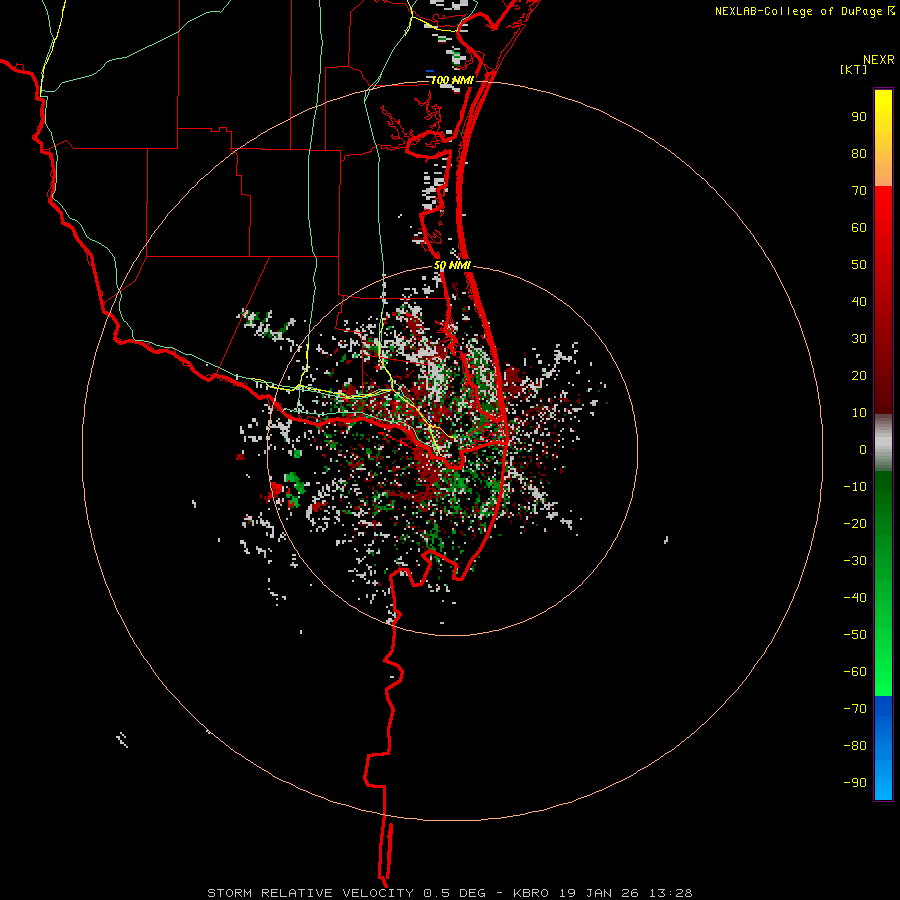900x900 pixels.
Task: Click the -90 value on velocity scale
Action: pos(855,783)
